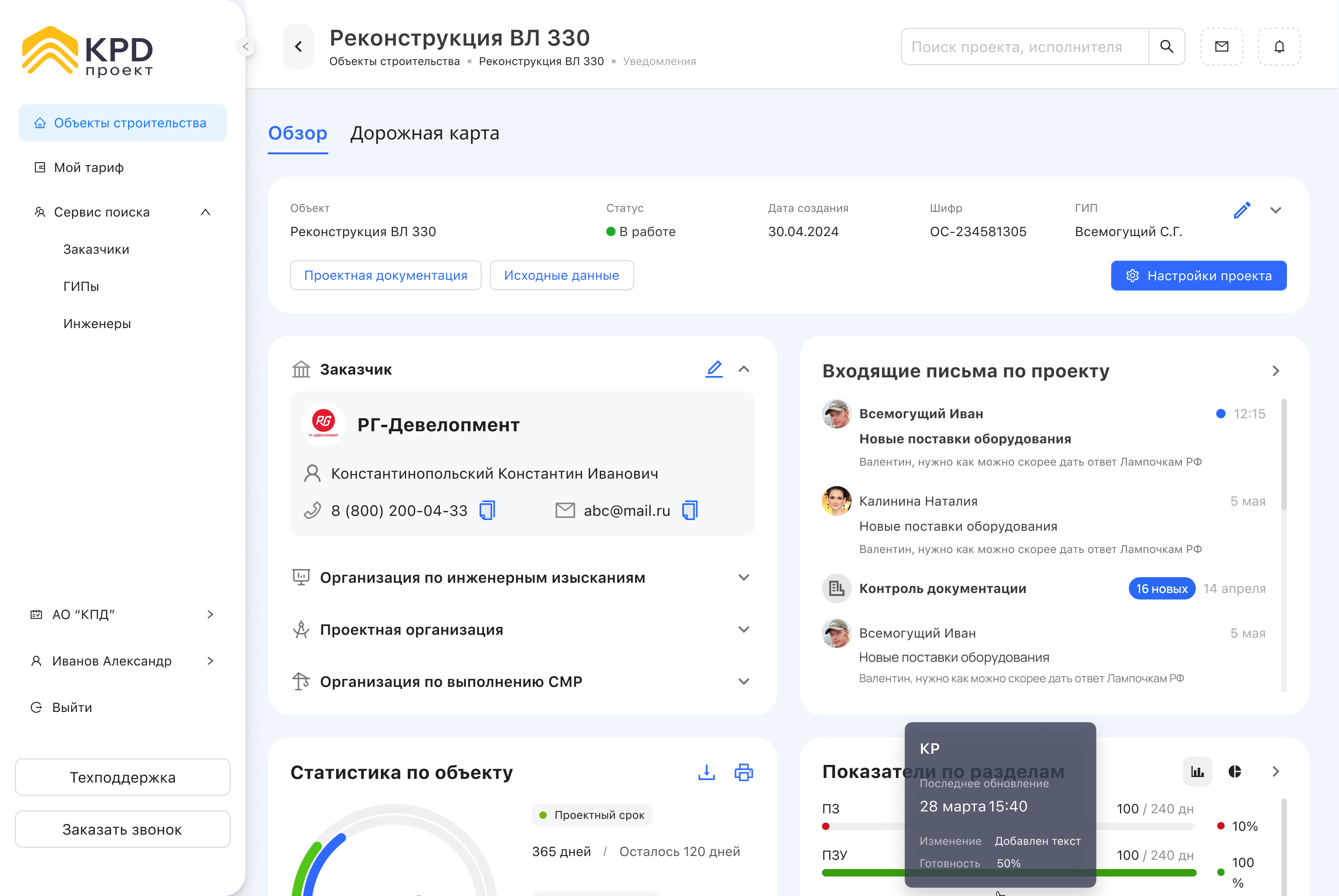Download the object statistics
Screen dimensions: 1339x896
click(707, 772)
